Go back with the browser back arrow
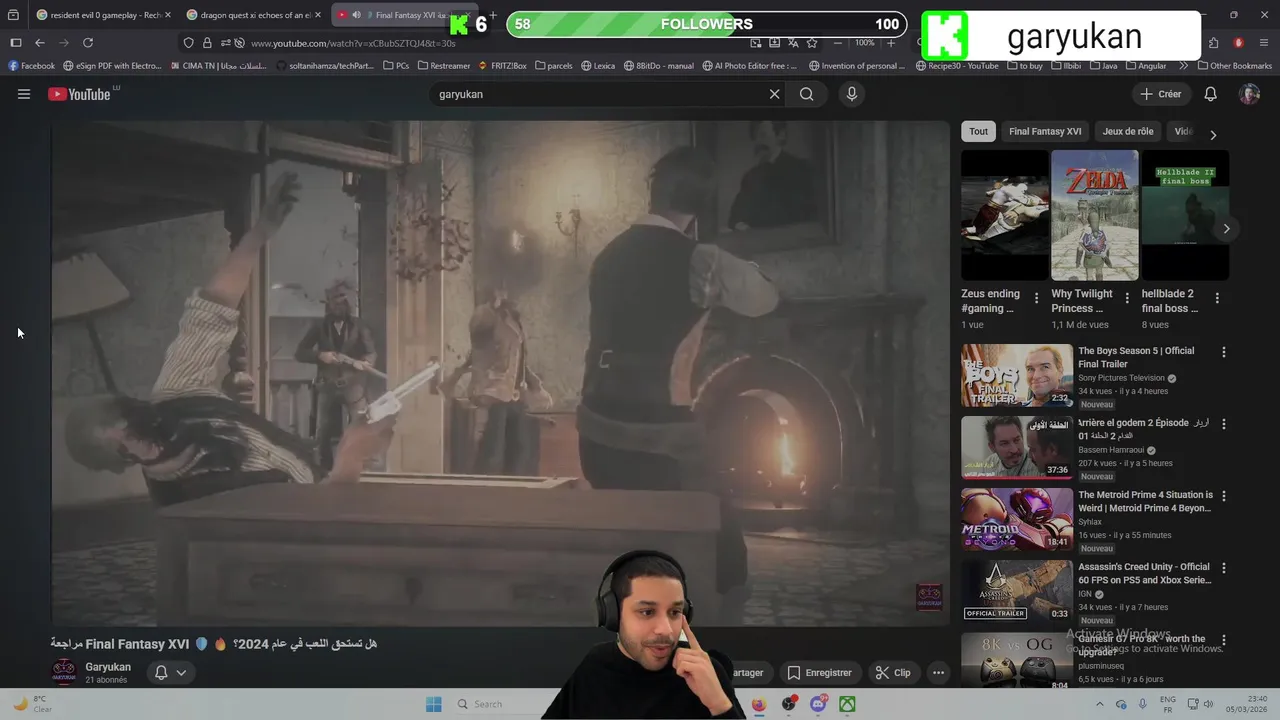 40,43
